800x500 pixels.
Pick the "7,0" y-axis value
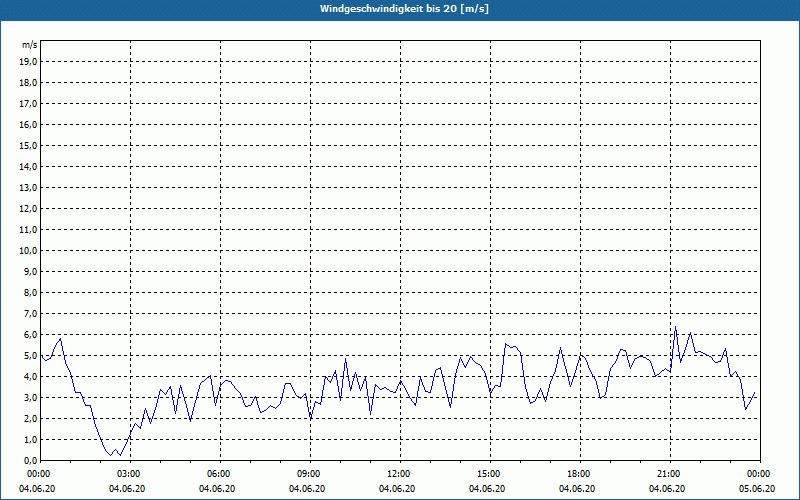pos(31,313)
